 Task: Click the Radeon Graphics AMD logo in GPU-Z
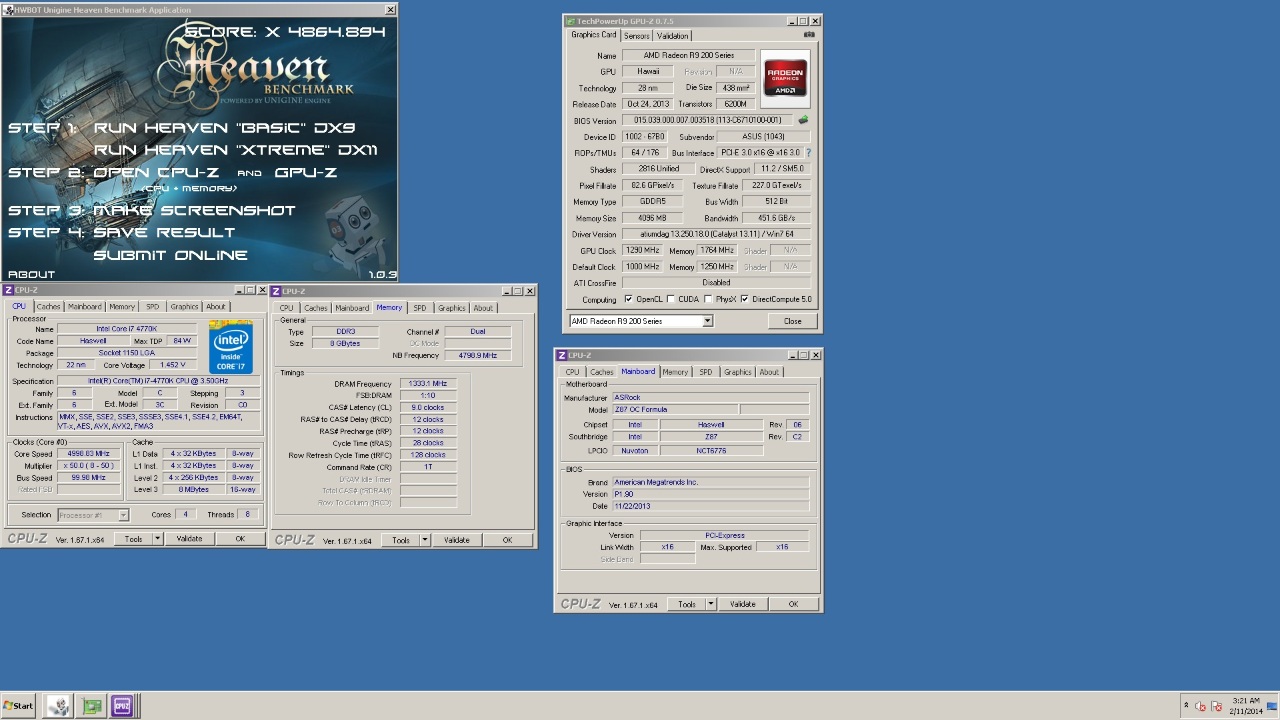(x=785, y=78)
